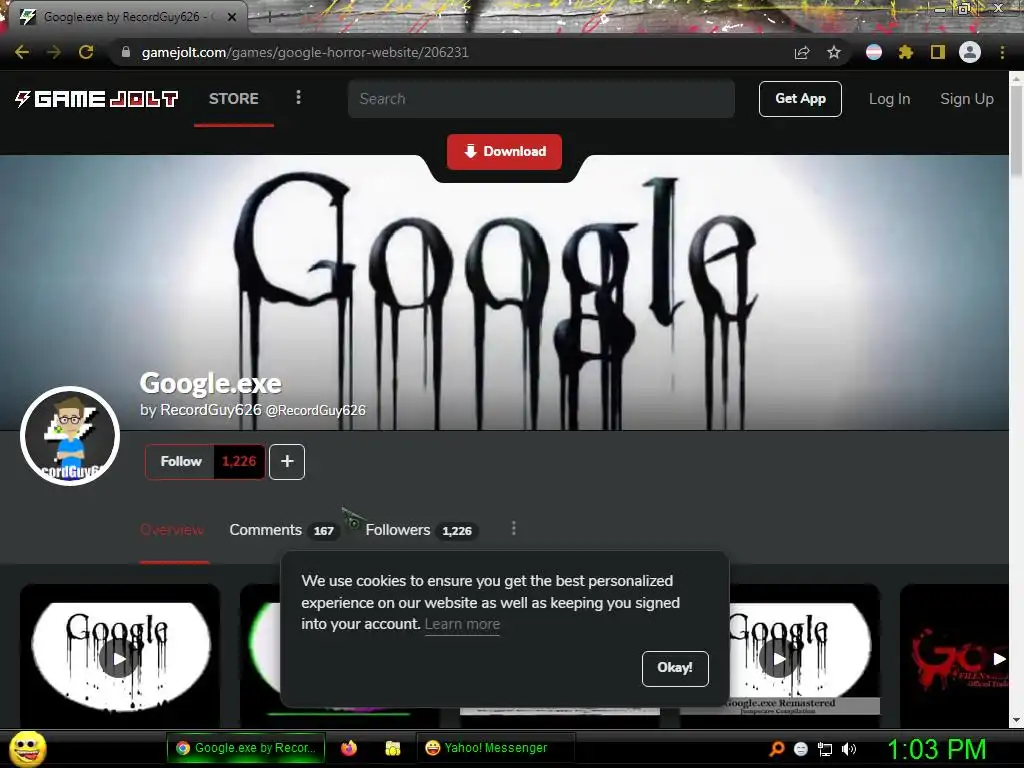This screenshot has height=768, width=1024.
Task: Share this page using the share icon
Action: (802, 52)
